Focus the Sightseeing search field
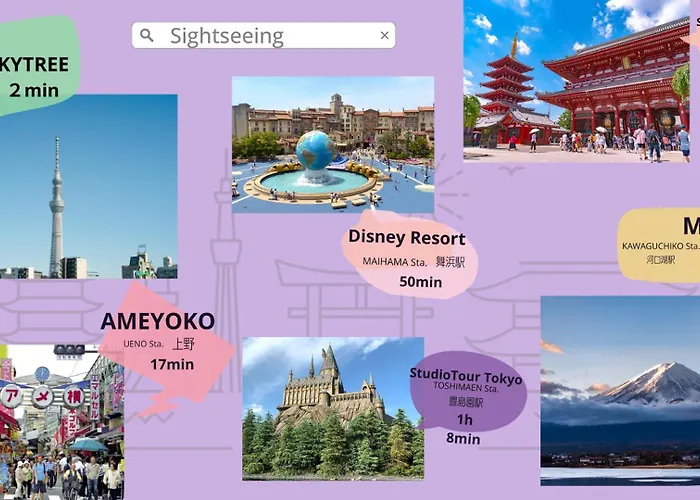The width and height of the screenshot is (700, 500). tap(263, 35)
